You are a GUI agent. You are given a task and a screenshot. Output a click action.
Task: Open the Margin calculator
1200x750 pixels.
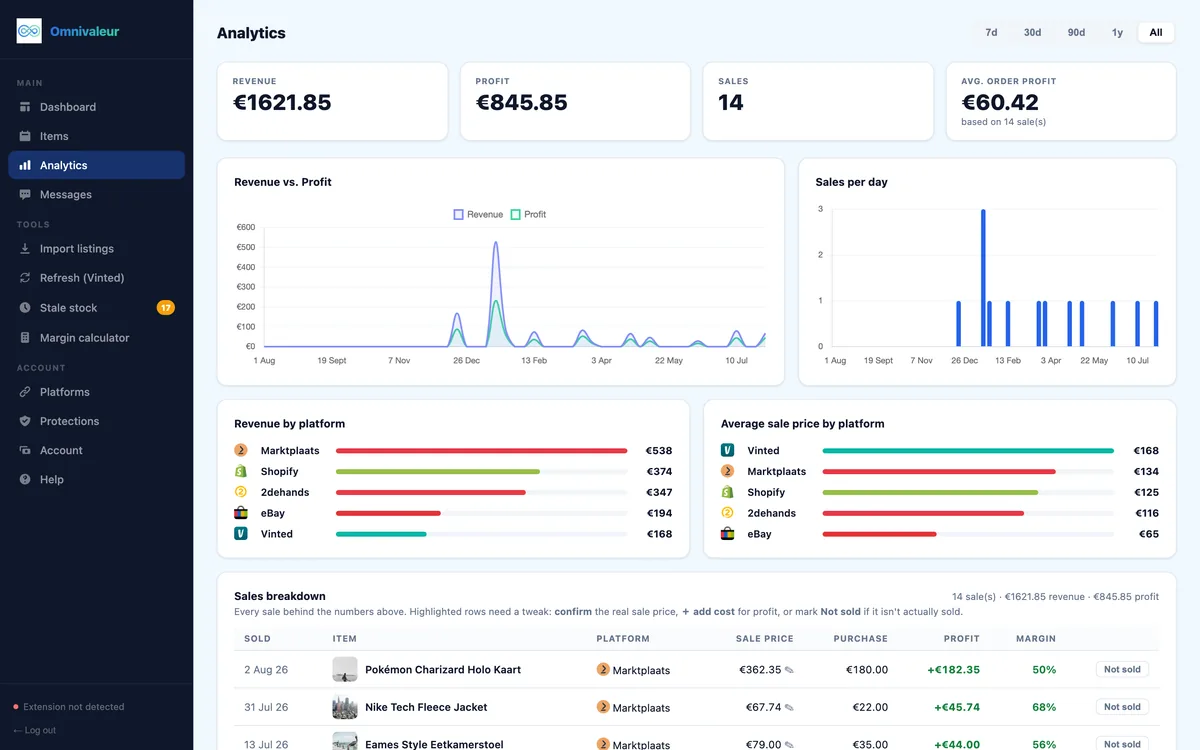click(x=96, y=338)
